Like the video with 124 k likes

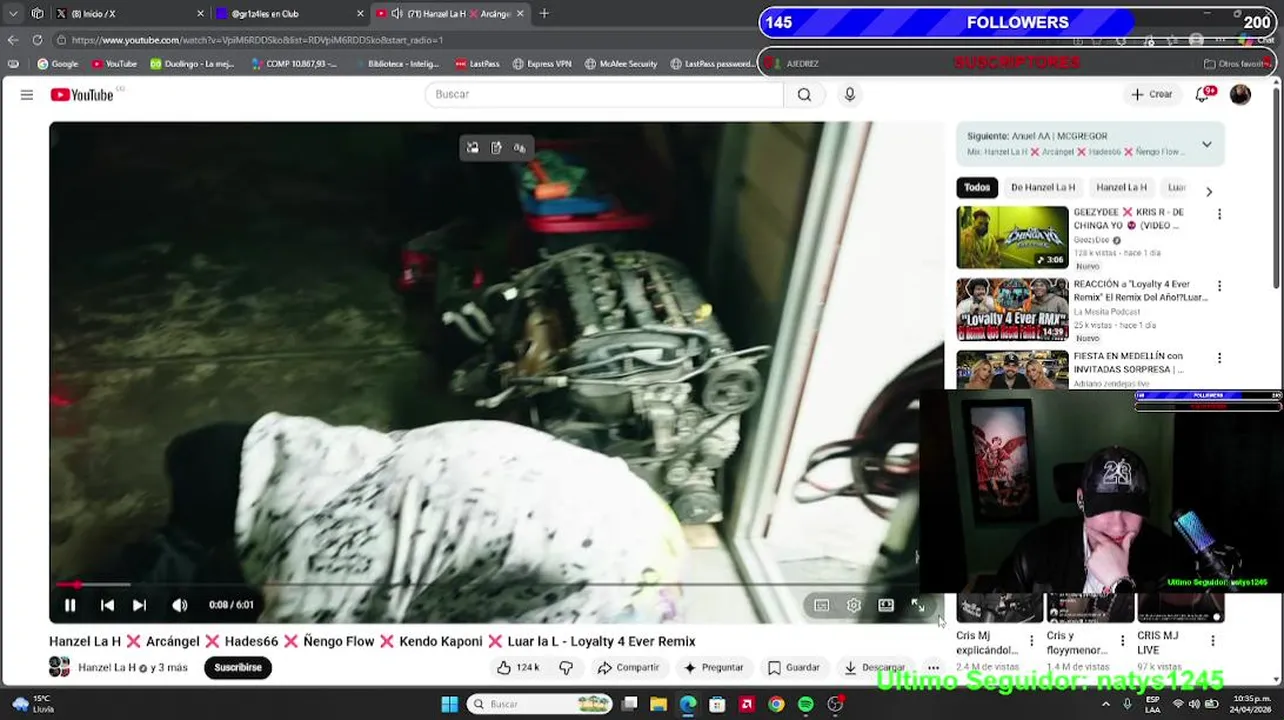coord(518,667)
